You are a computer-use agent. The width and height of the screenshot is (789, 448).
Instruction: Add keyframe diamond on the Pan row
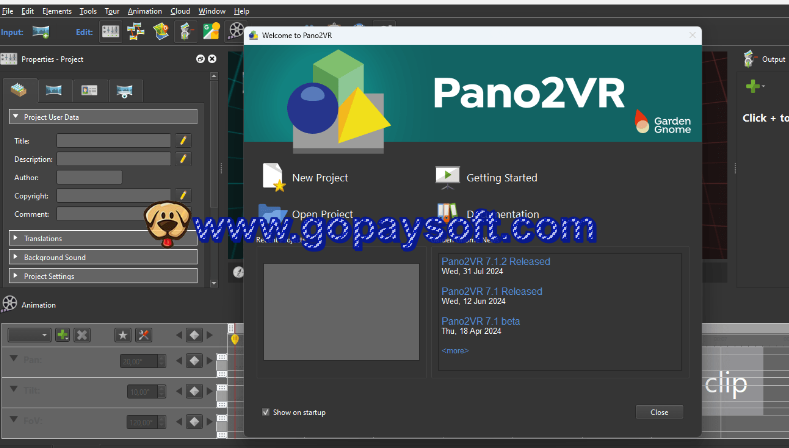coord(194,360)
